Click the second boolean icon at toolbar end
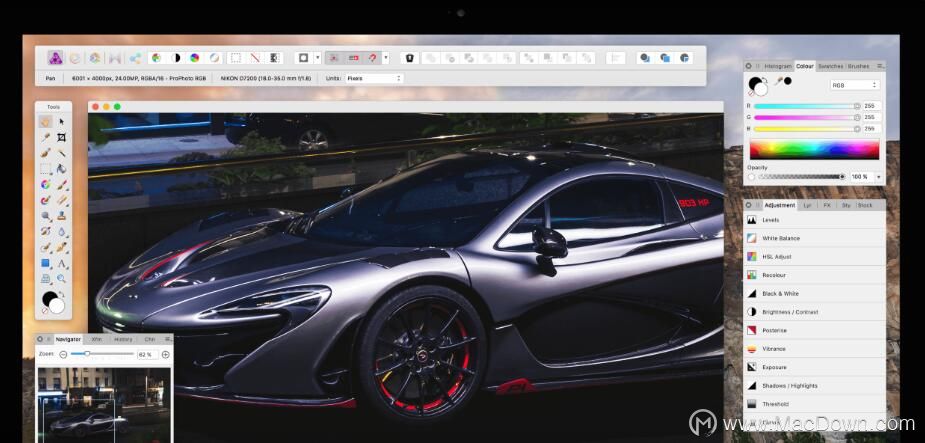Image resolution: width=925 pixels, height=443 pixels. pos(665,58)
